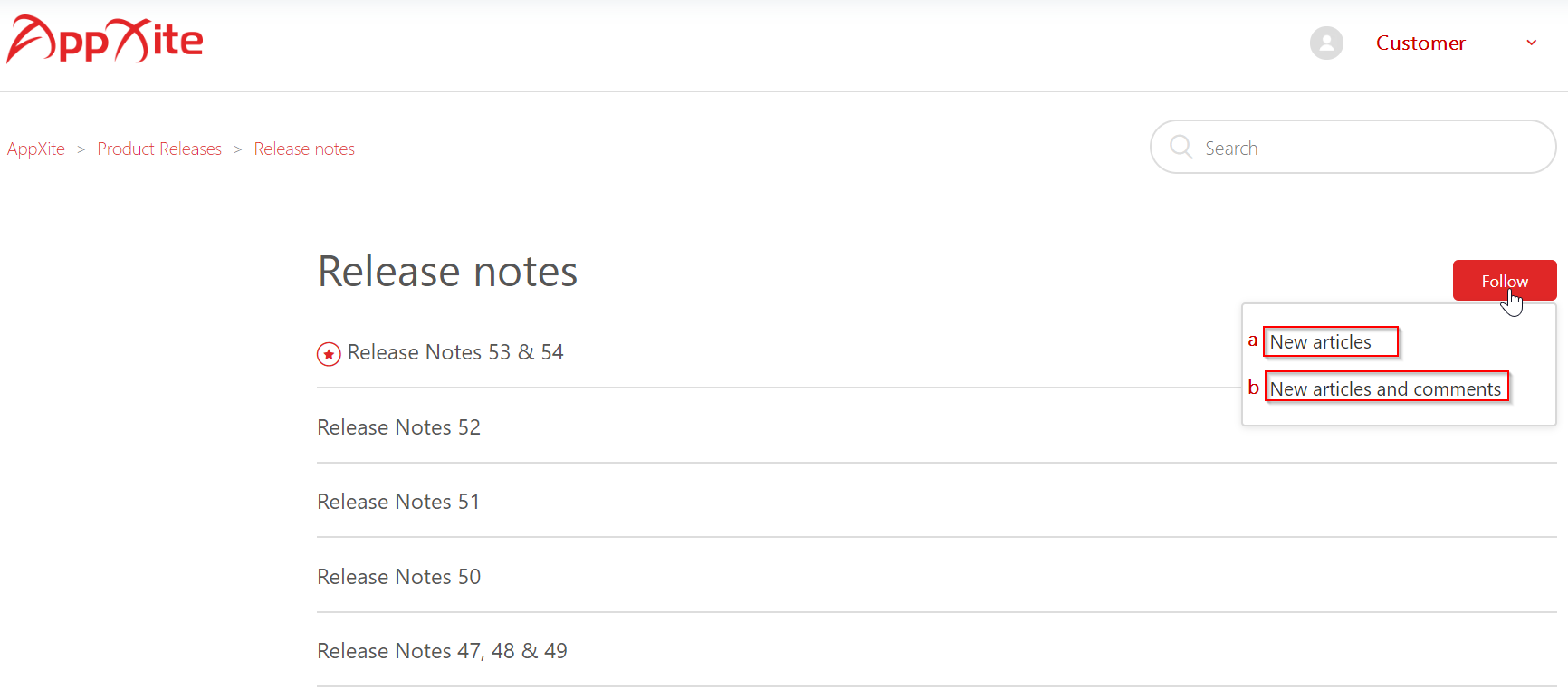Click the search magnifier icon
Image resolution: width=1568 pixels, height=690 pixels.
(x=1181, y=147)
